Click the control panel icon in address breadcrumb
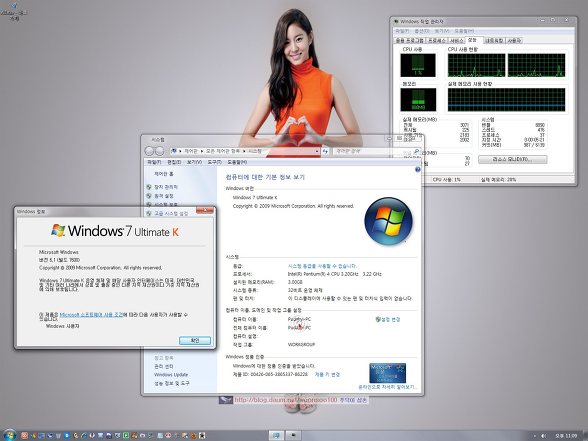Viewport: 588px width, 441px height. click(174, 151)
